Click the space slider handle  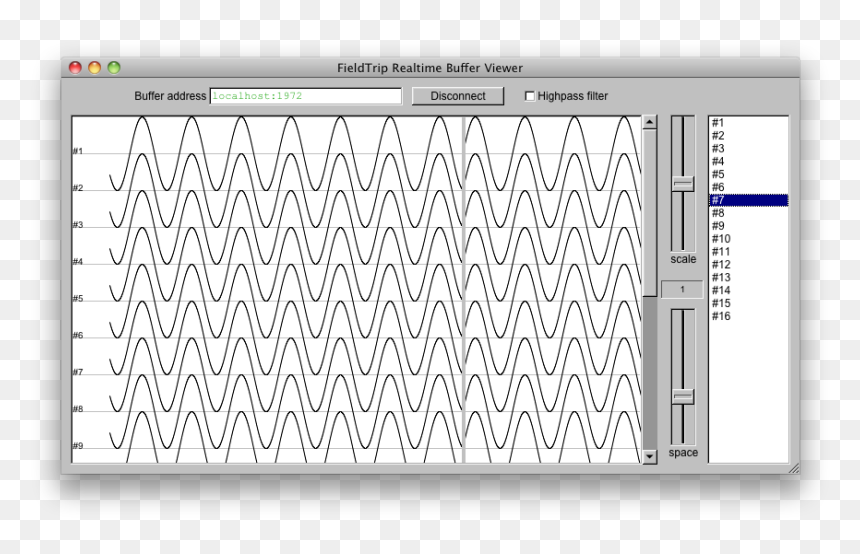pyautogui.click(x=683, y=397)
